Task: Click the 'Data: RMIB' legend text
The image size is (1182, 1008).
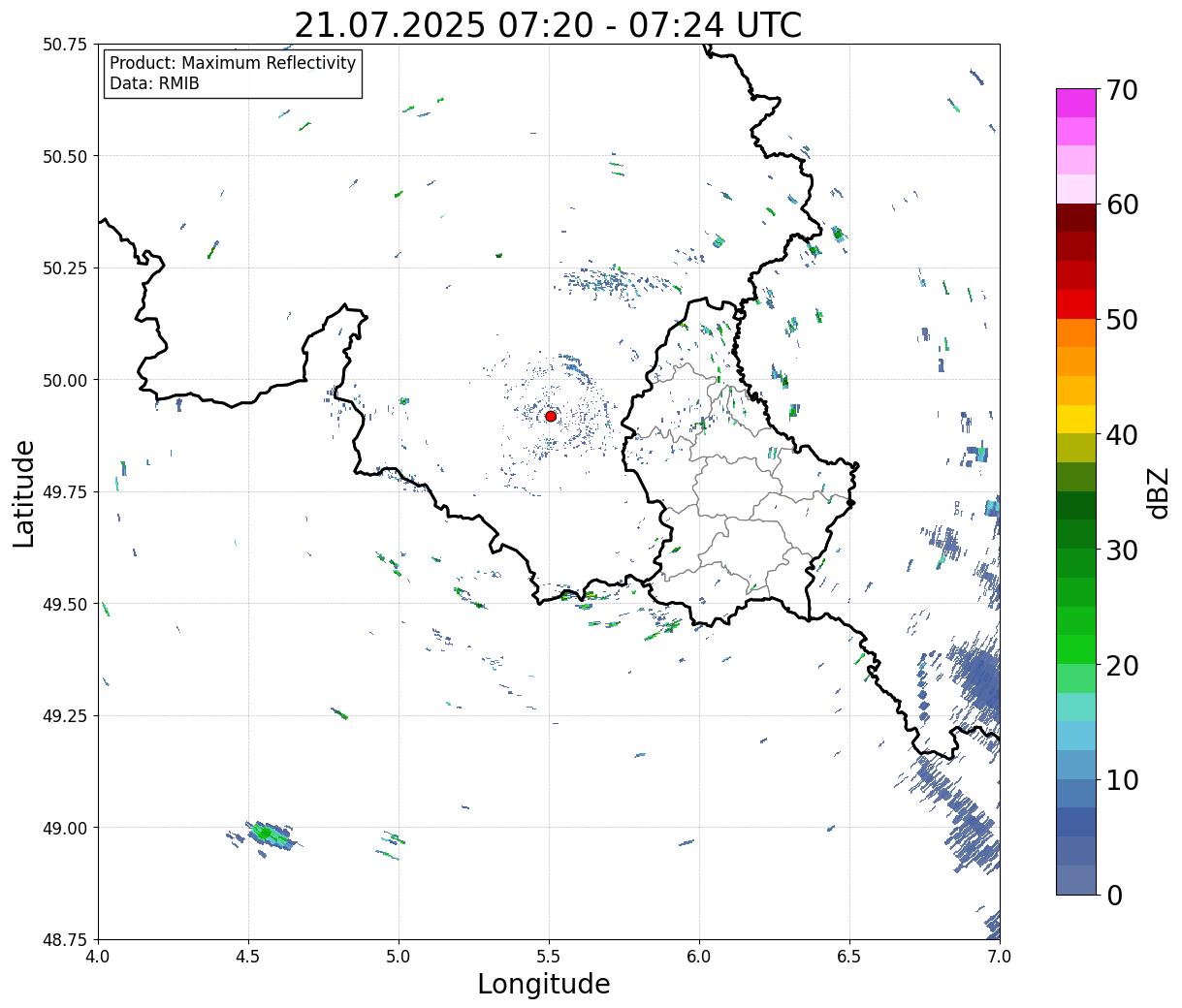Action: (x=154, y=83)
